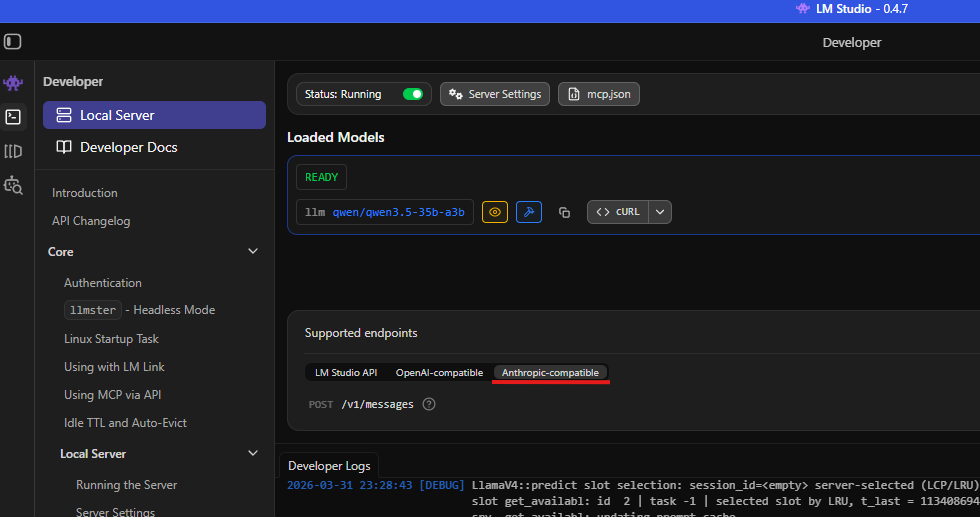Click the 2026-03-31 23:28:43 log timestamp
Viewport: 980px width, 517px height.
[x=349, y=485]
